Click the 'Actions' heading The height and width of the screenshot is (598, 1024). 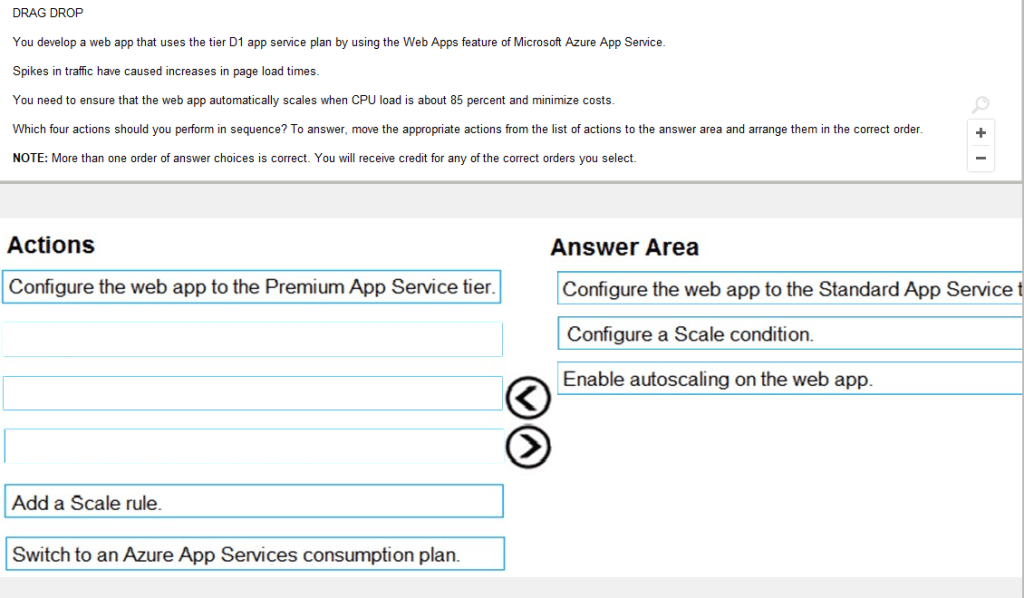coord(51,245)
